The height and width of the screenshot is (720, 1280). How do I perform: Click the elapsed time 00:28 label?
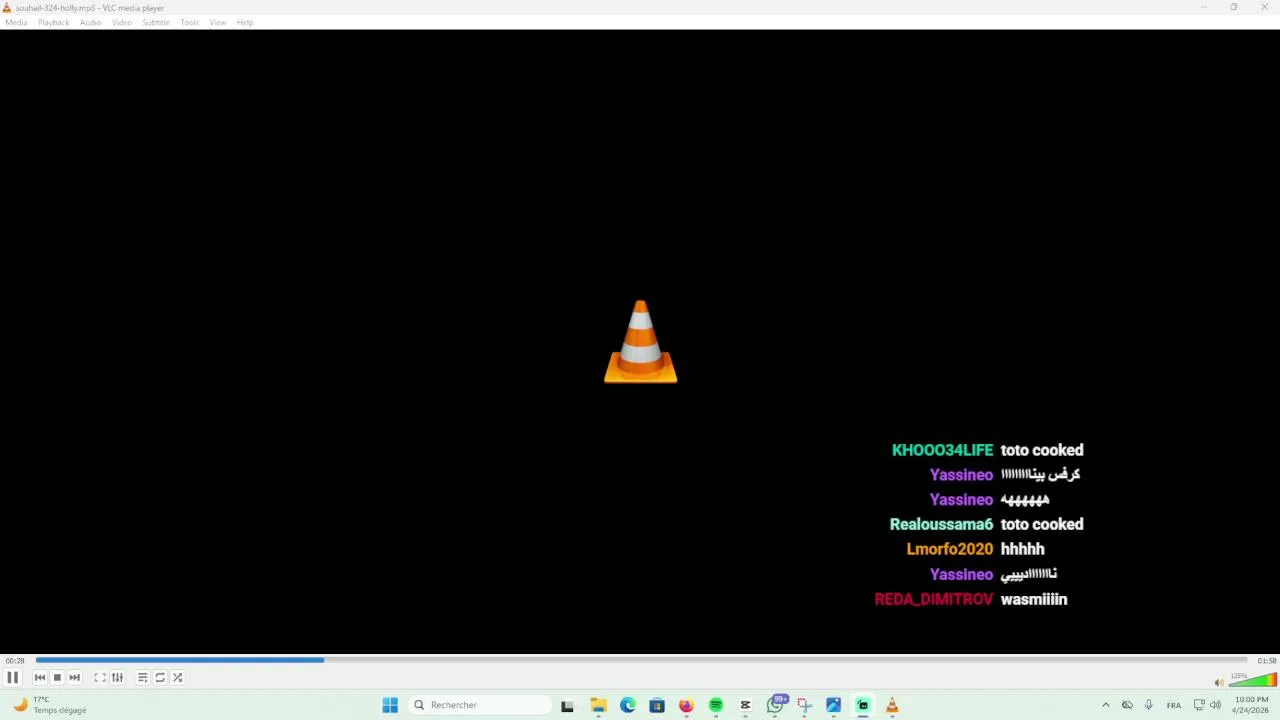coord(15,660)
